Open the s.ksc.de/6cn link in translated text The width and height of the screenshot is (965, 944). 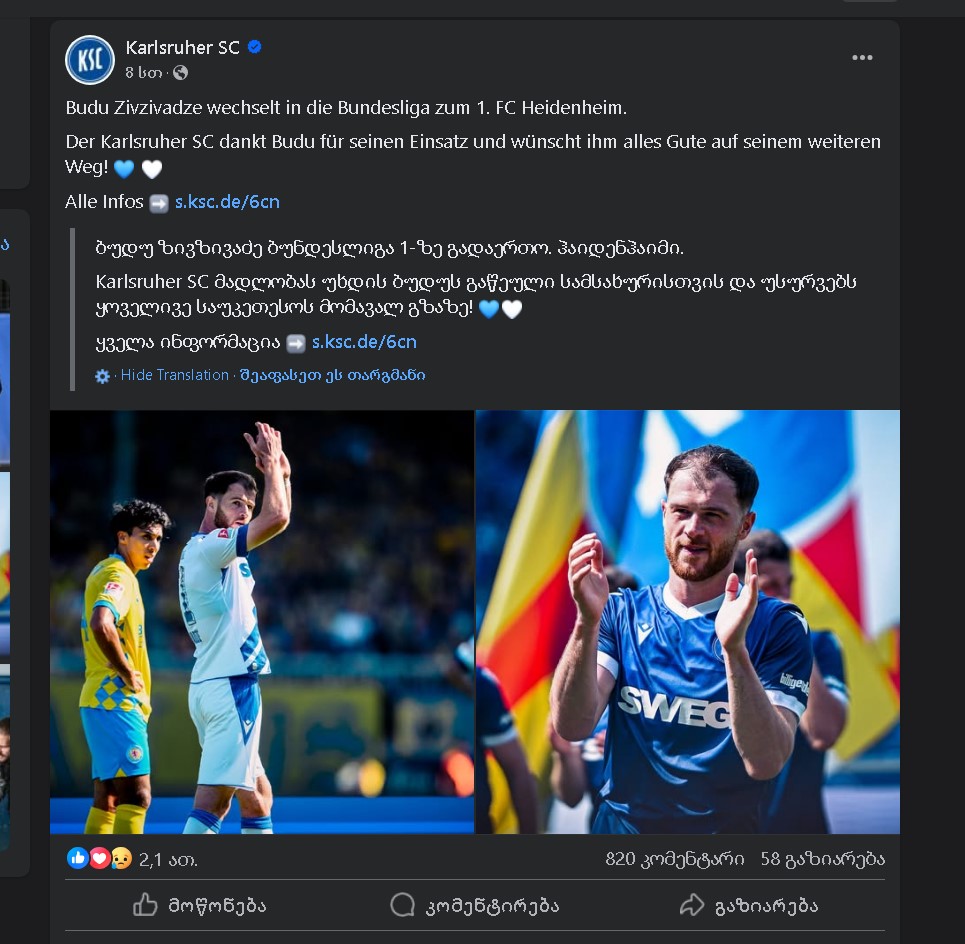tap(364, 342)
